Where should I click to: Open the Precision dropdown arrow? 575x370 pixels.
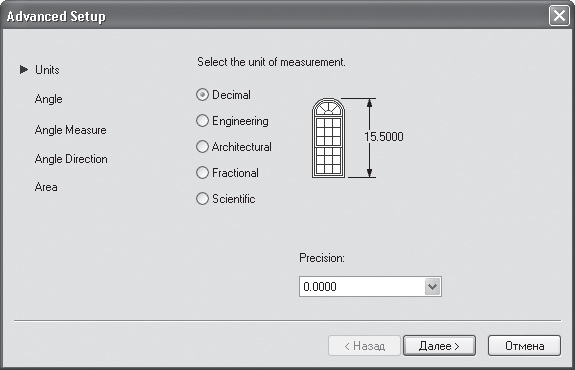[x=432, y=286]
